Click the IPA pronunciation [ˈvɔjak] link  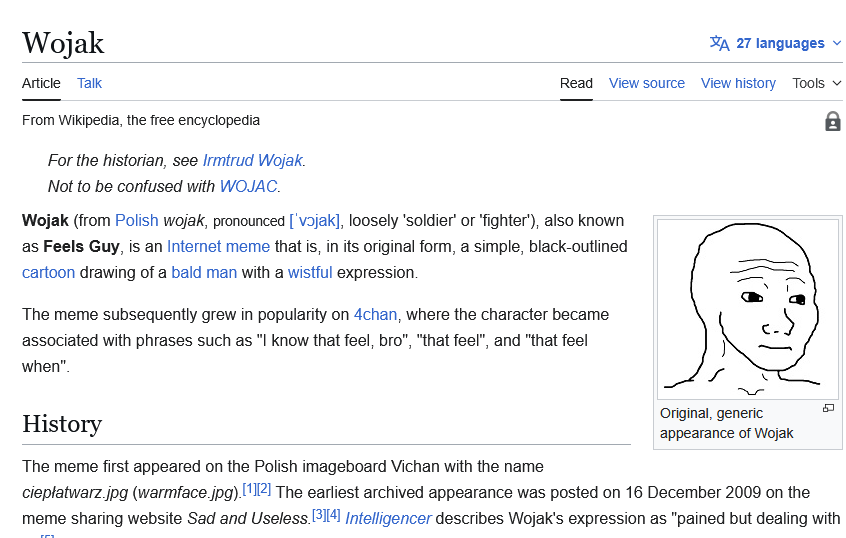(315, 220)
